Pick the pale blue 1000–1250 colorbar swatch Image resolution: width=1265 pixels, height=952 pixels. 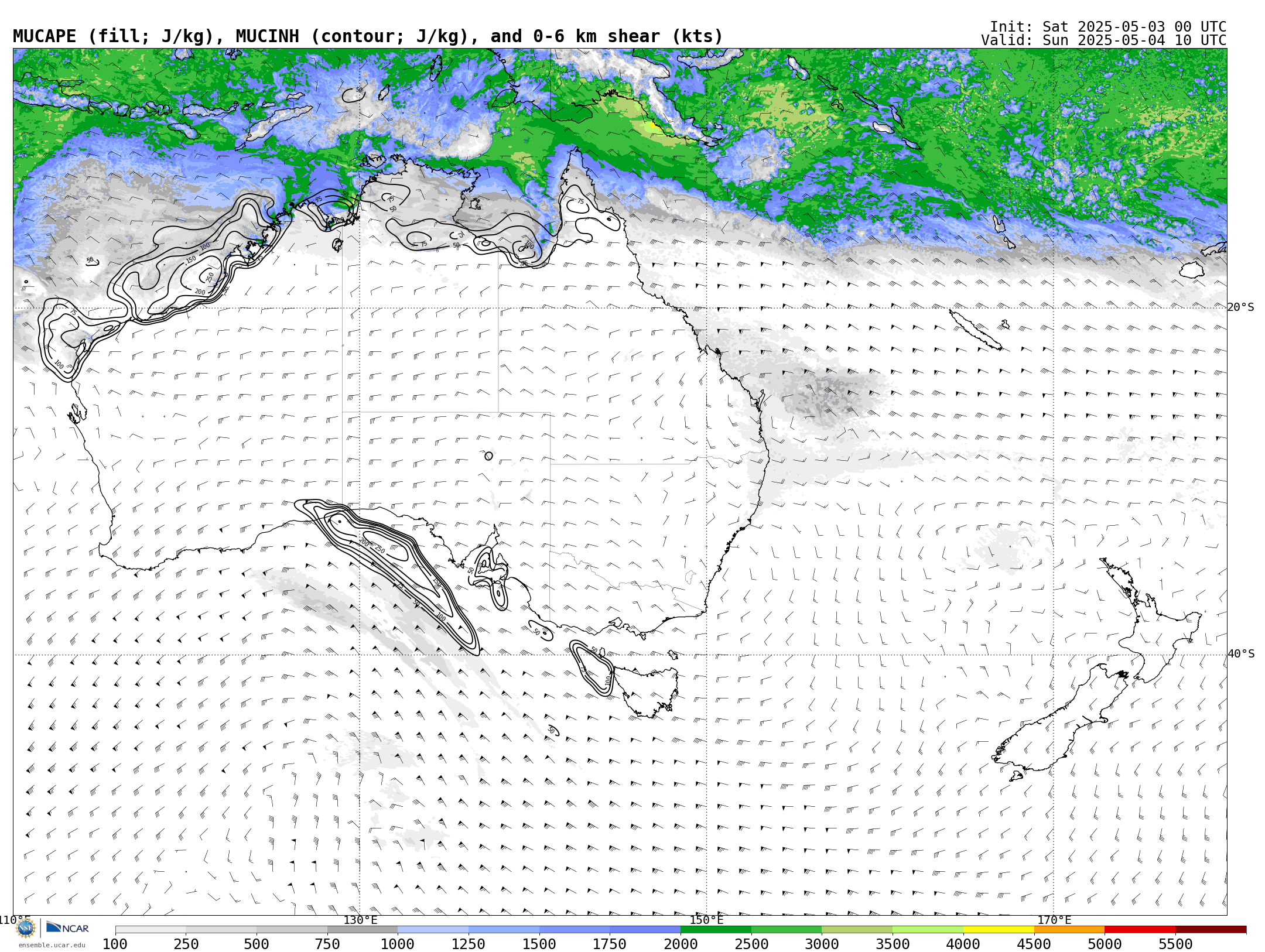point(433,930)
